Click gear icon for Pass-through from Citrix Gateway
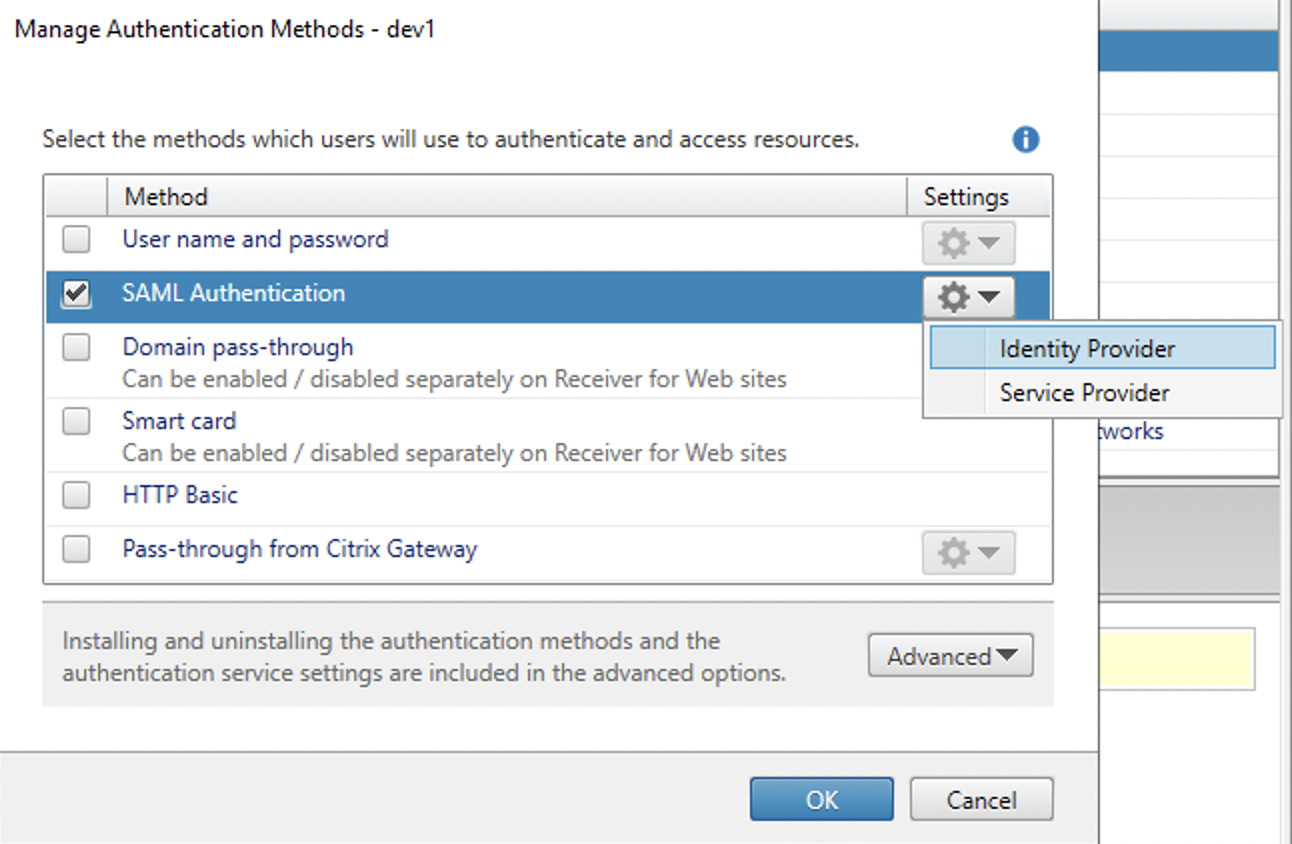Viewport: 1292px width, 844px height. (x=955, y=553)
